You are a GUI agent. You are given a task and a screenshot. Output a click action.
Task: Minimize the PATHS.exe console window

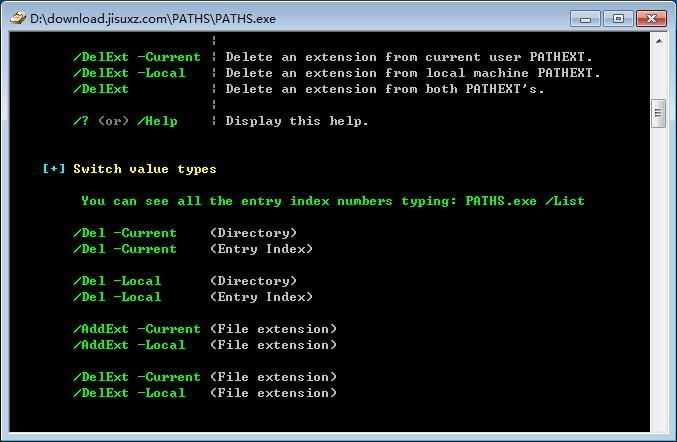pos(585,19)
